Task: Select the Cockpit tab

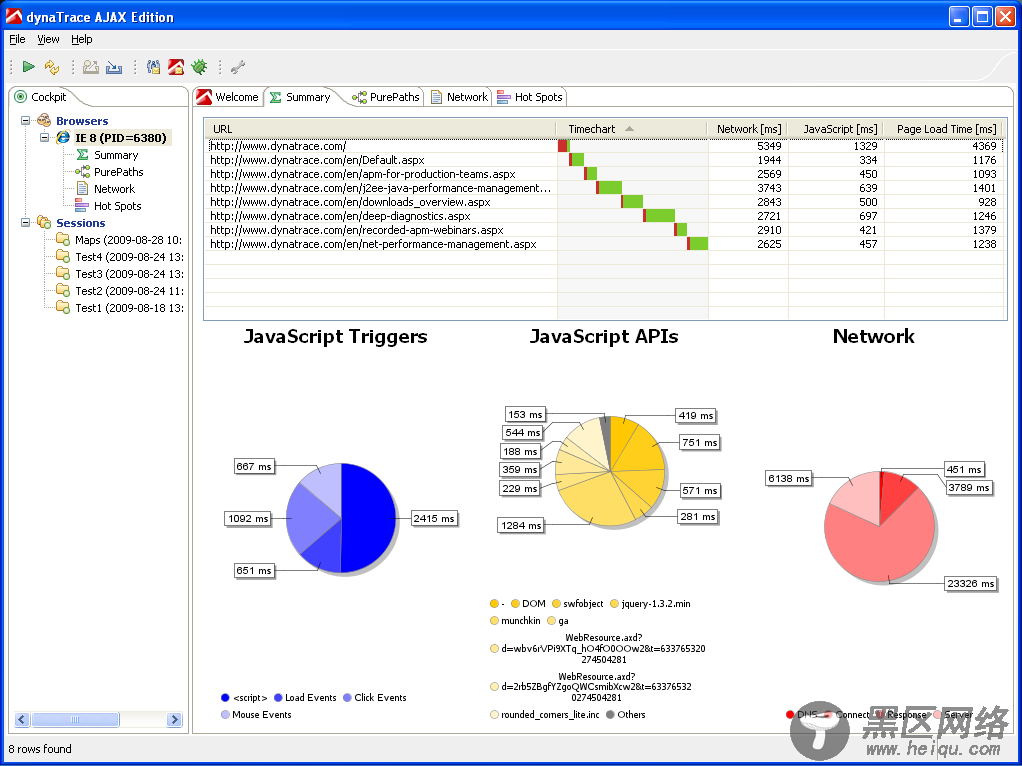Action: (40, 97)
